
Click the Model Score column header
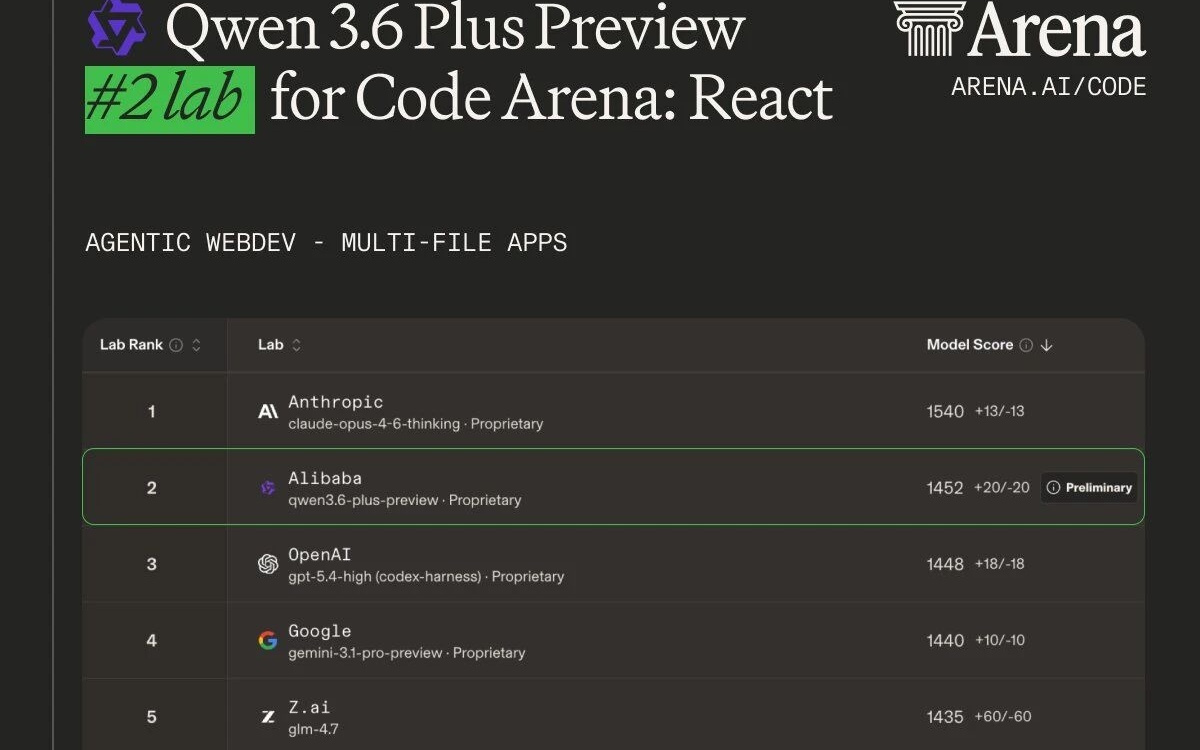point(970,345)
